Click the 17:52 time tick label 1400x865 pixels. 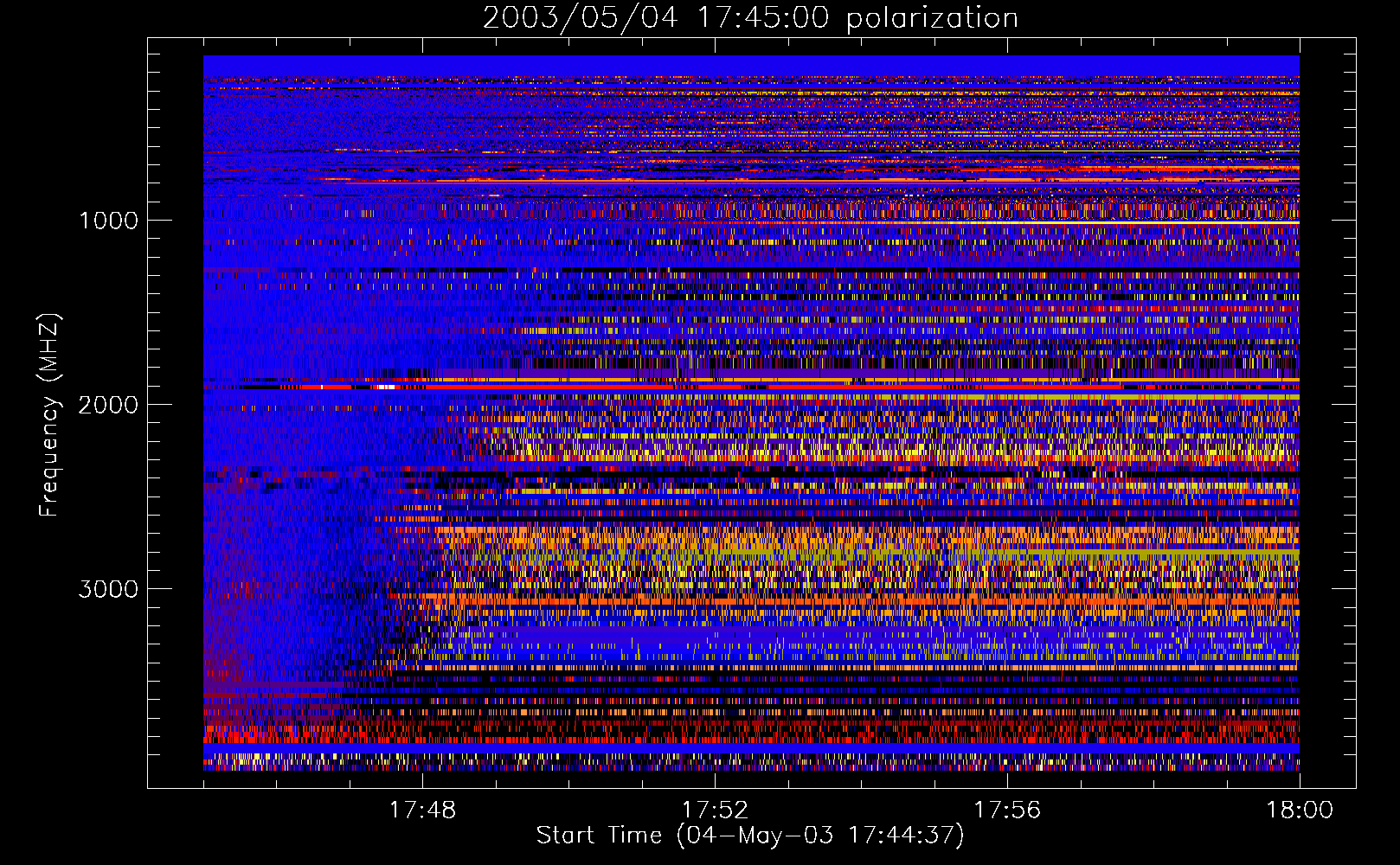point(715,810)
